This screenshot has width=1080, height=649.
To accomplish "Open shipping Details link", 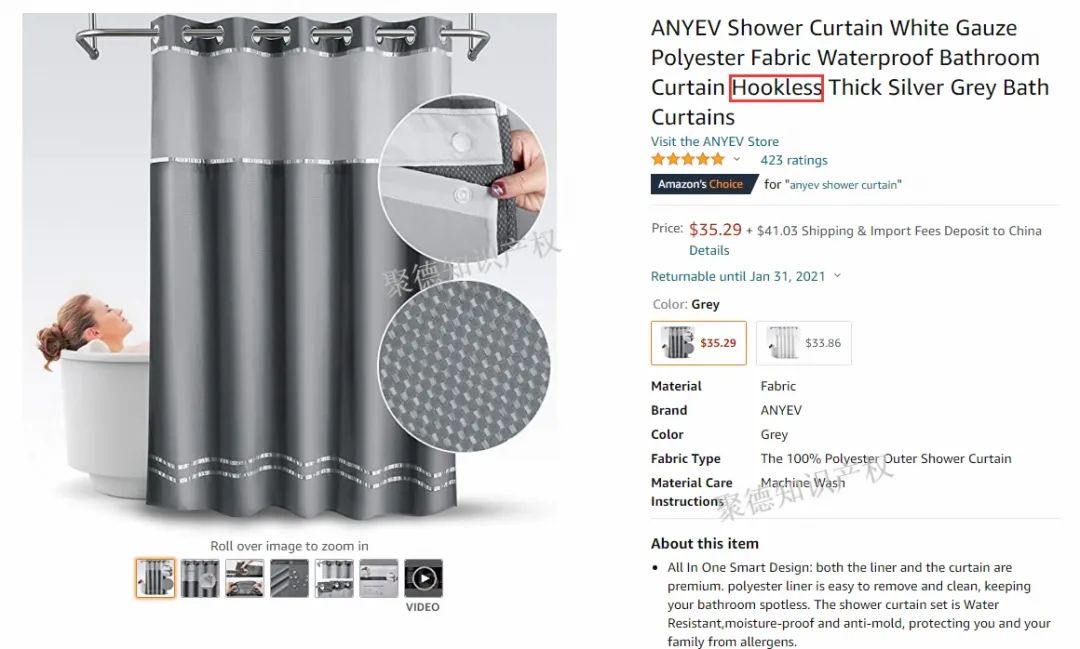I will (709, 250).
